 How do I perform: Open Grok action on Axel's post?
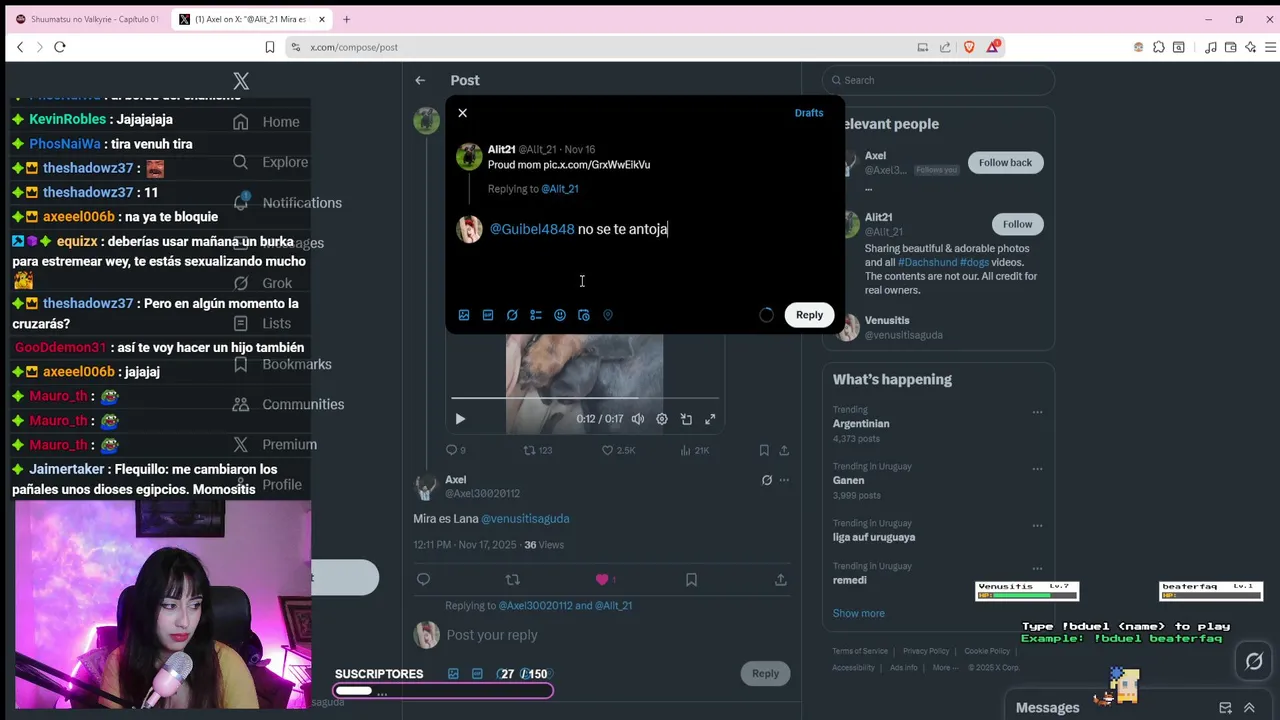(x=767, y=480)
